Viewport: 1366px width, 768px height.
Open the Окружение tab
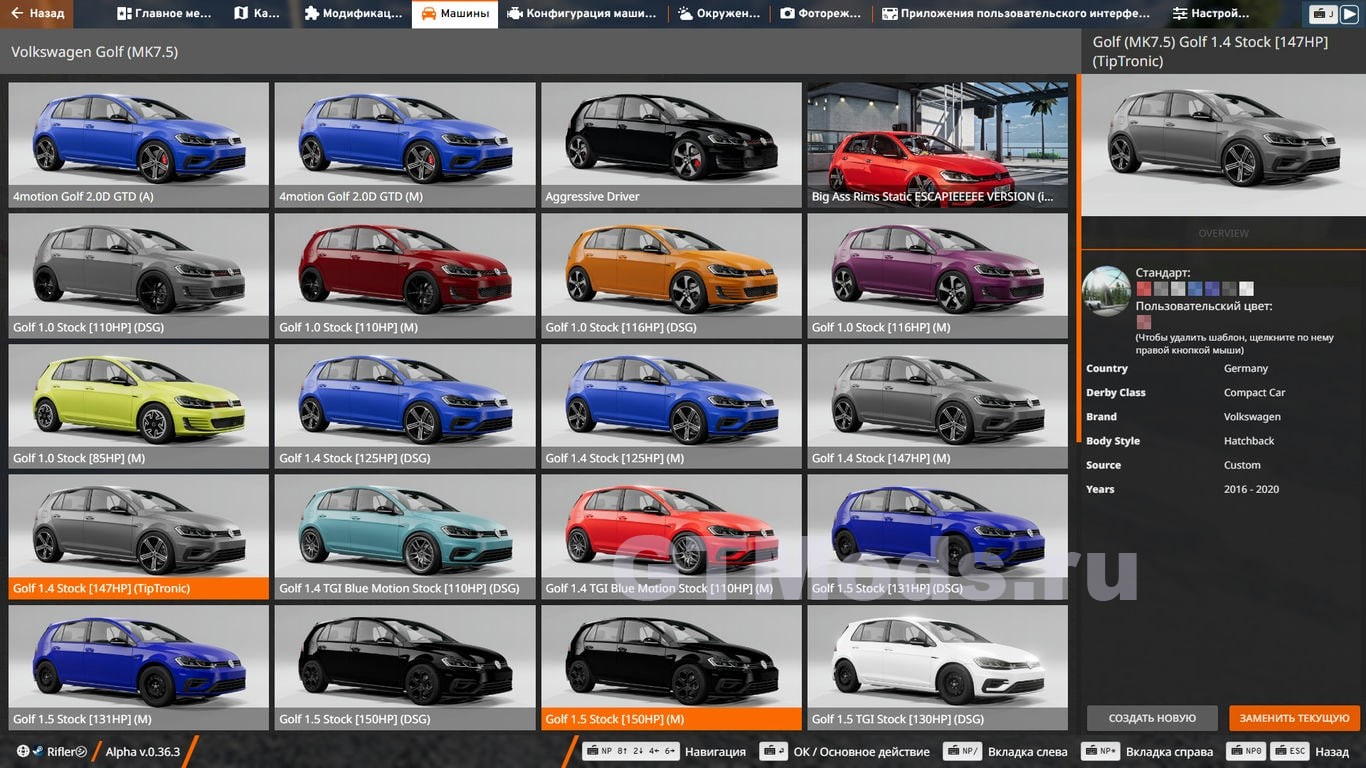click(718, 14)
